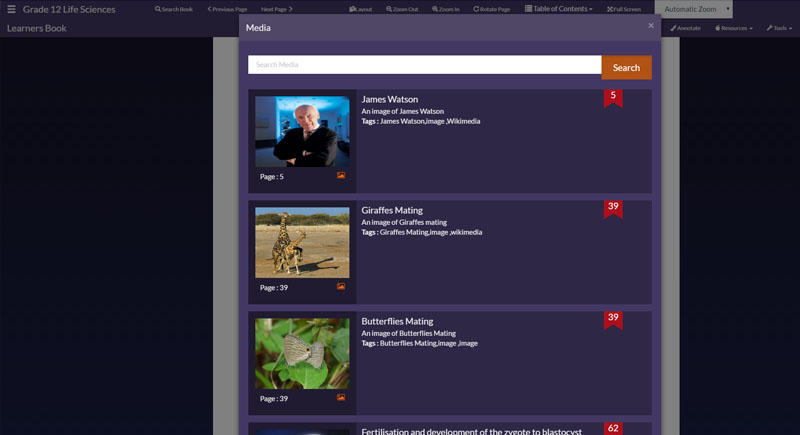
Task: Click the page 39 bookmark badge for Giraffes Mating
Action: point(613,209)
